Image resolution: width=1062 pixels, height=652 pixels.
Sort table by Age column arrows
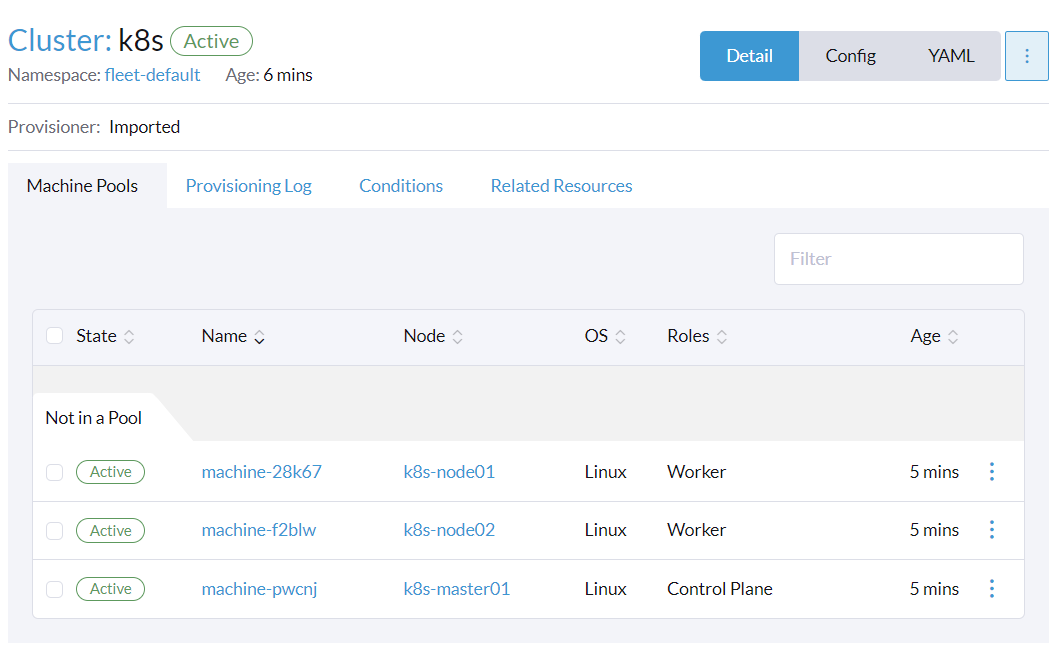[x=953, y=337]
